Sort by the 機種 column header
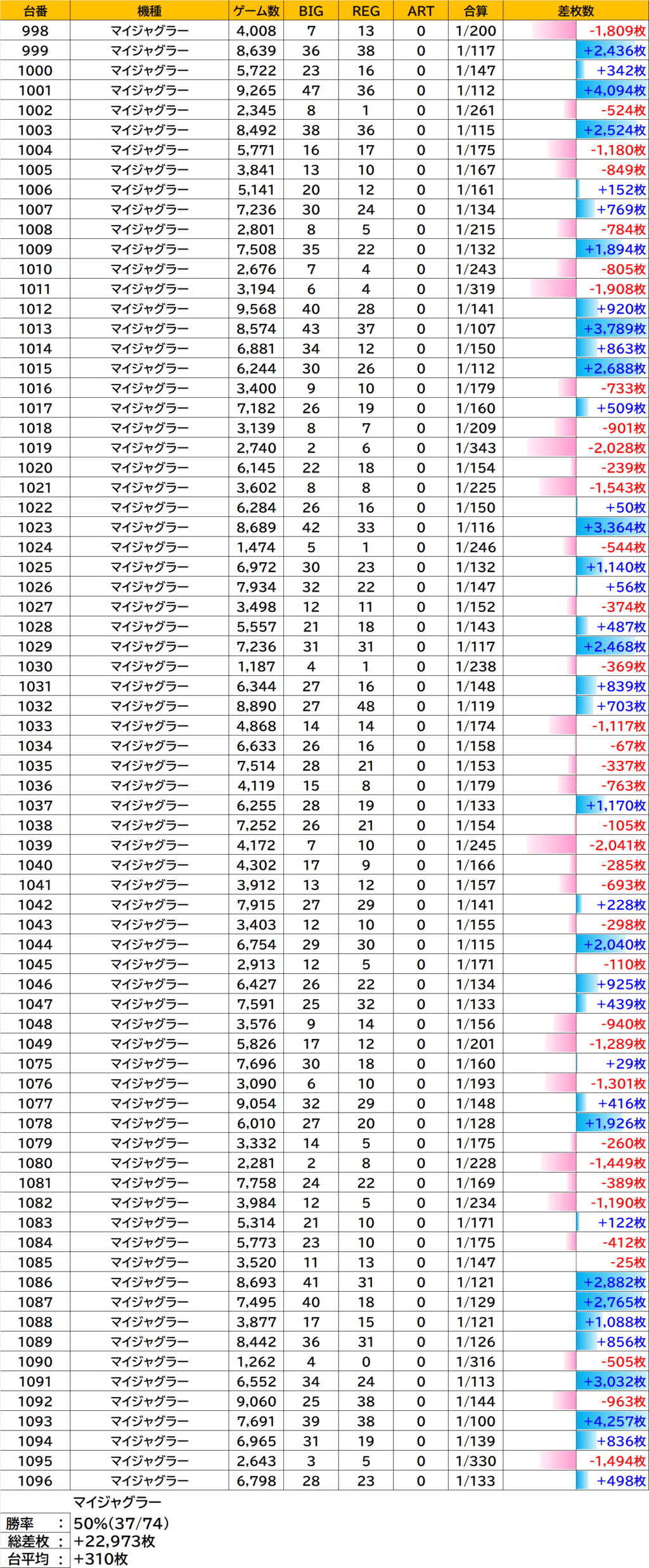The image size is (649, 1568). (149, 11)
